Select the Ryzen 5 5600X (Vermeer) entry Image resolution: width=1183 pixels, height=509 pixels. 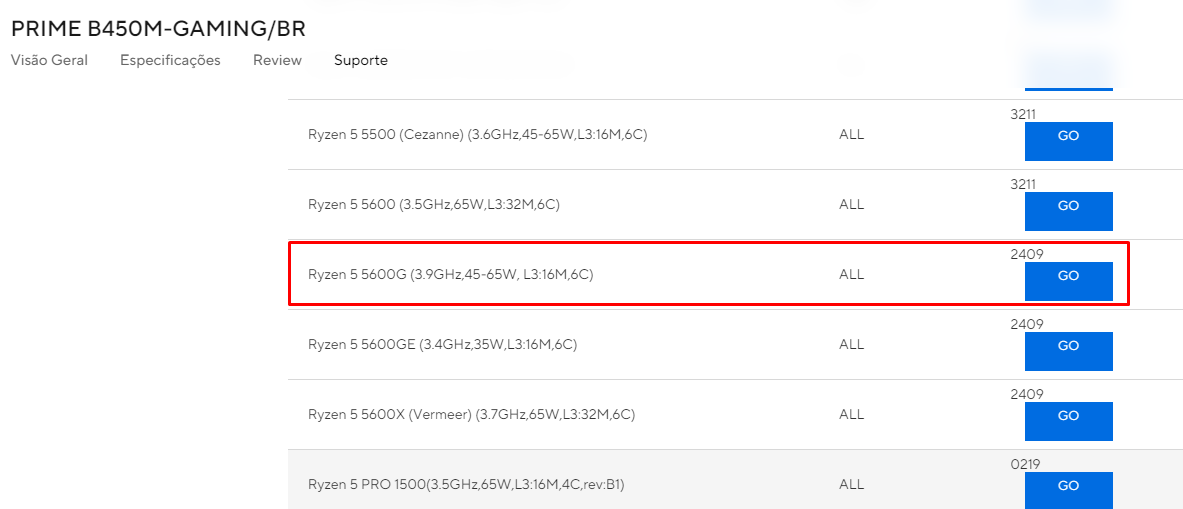[x=472, y=415]
